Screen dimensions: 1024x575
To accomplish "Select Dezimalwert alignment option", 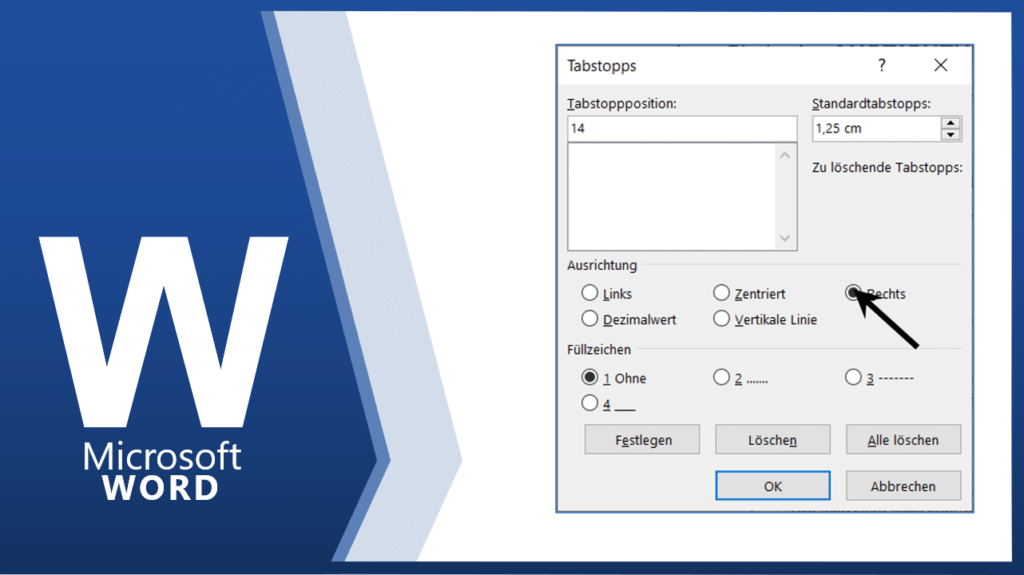I will click(589, 319).
